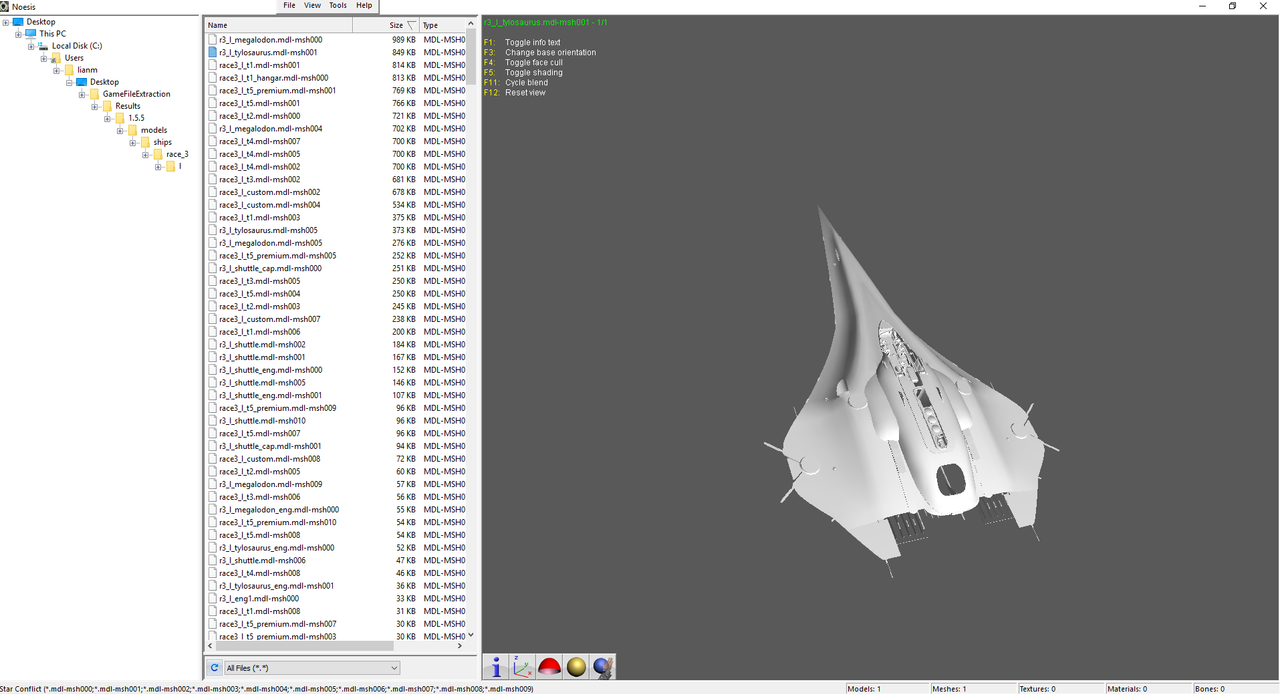1280x694 pixels.
Task: Click the blue sphere with hand icon
Action: (x=602, y=667)
